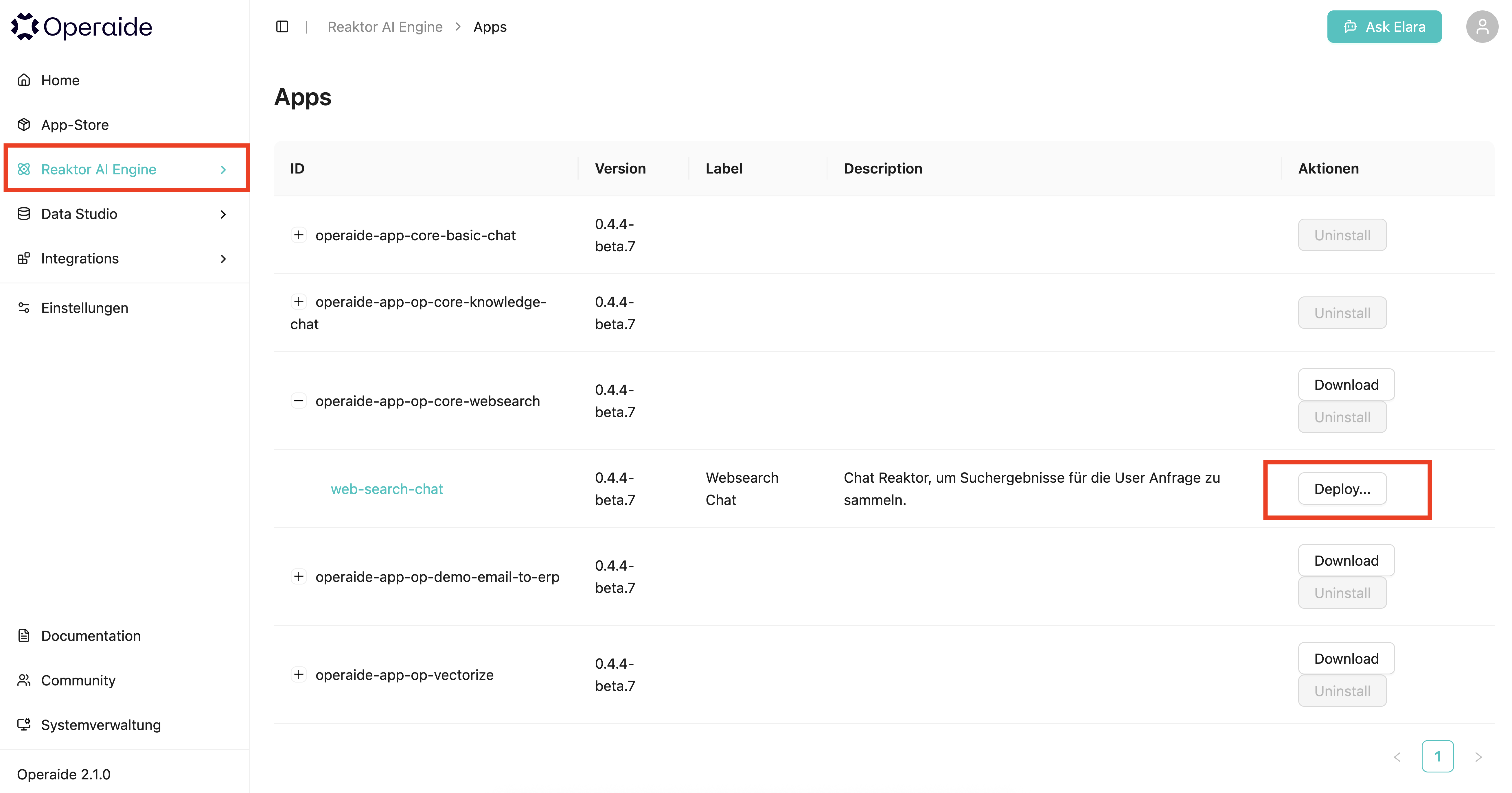
Task: Open Home in the sidebar
Action: click(x=124, y=80)
